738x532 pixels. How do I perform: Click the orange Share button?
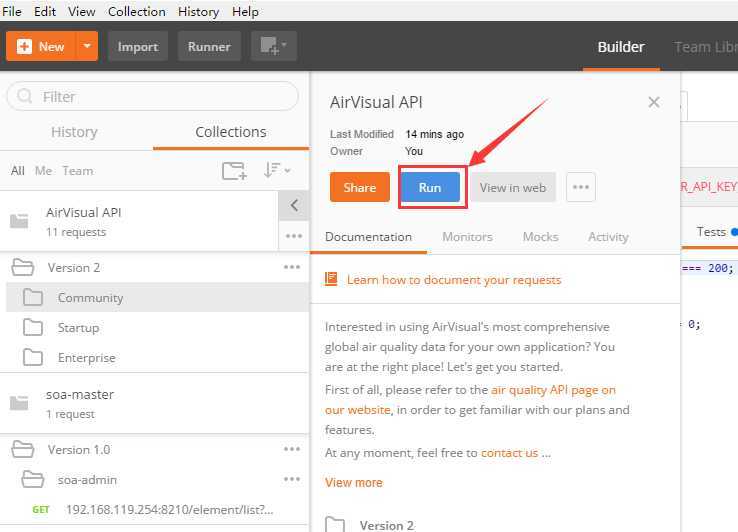[x=360, y=187]
